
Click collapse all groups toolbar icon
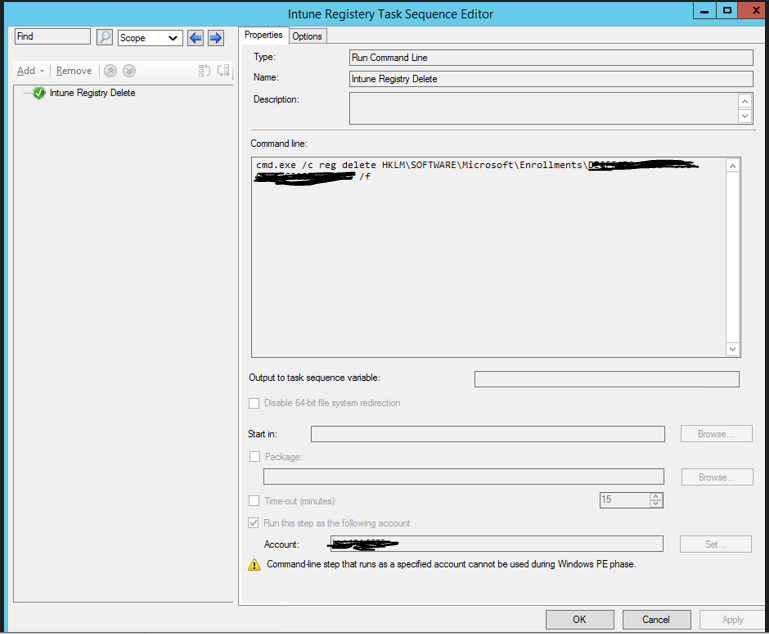point(223,71)
